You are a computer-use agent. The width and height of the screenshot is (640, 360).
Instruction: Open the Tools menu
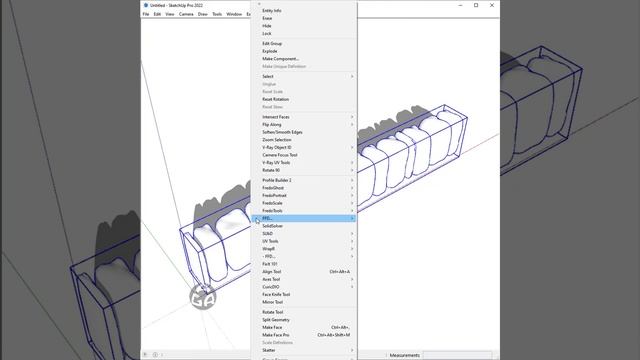coord(217,14)
